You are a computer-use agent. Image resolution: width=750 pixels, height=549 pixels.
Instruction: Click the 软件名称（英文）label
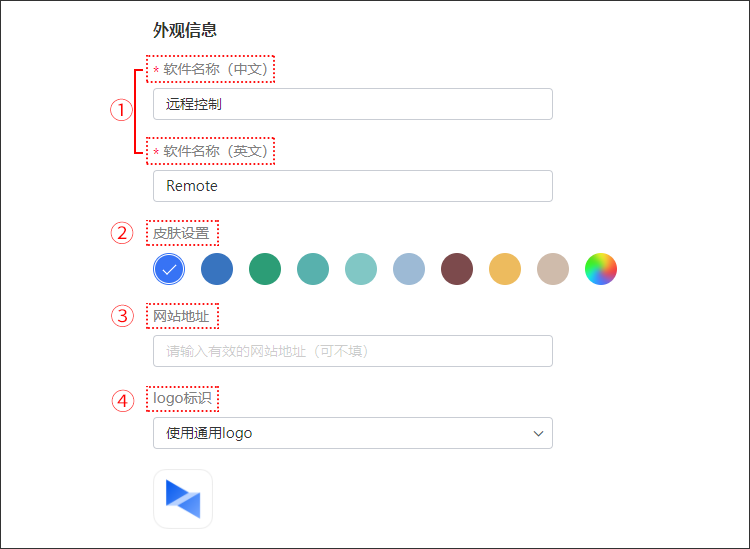[216, 152]
